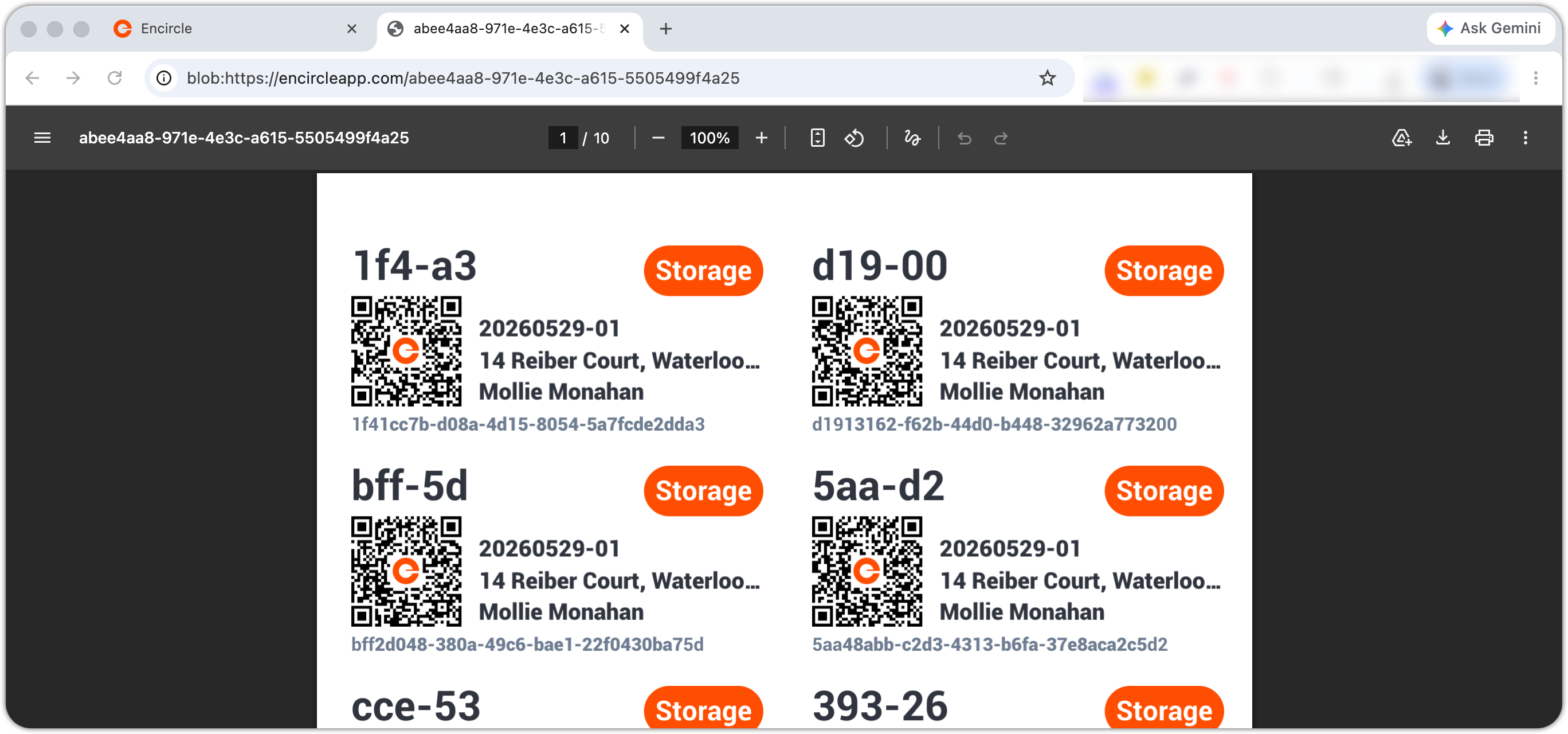
Task: Edit the page number field
Action: [563, 138]
